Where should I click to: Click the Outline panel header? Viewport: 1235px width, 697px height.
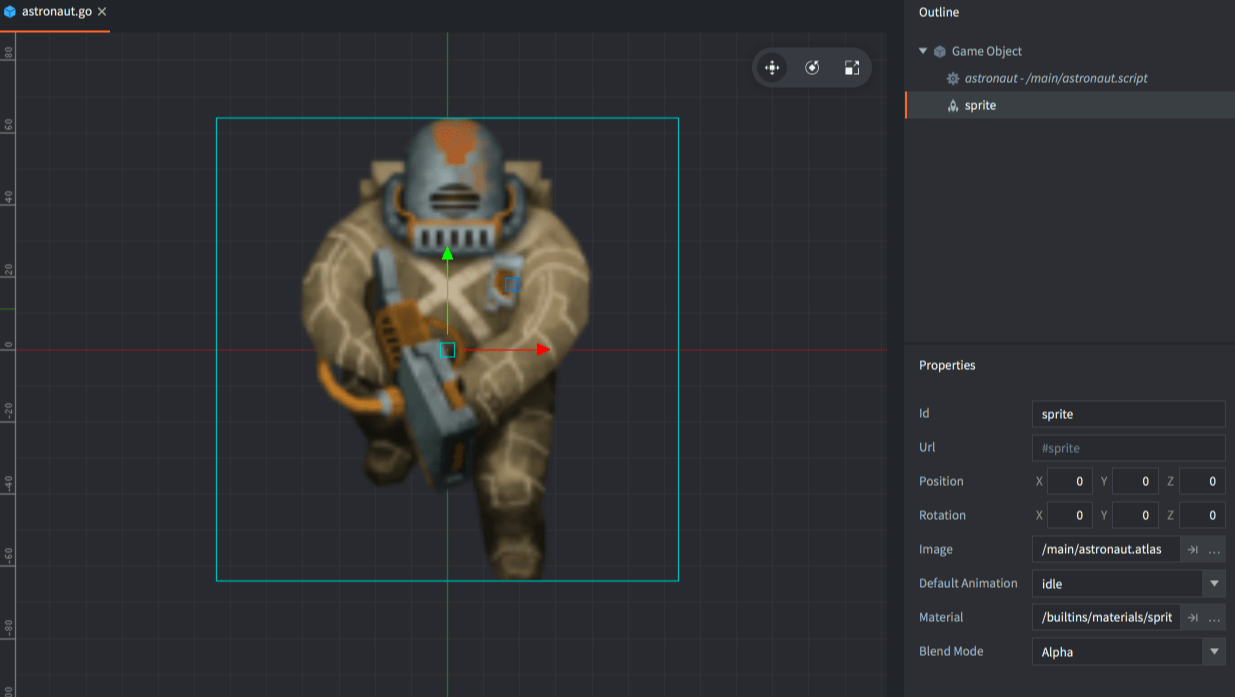[x=939, y=13]
